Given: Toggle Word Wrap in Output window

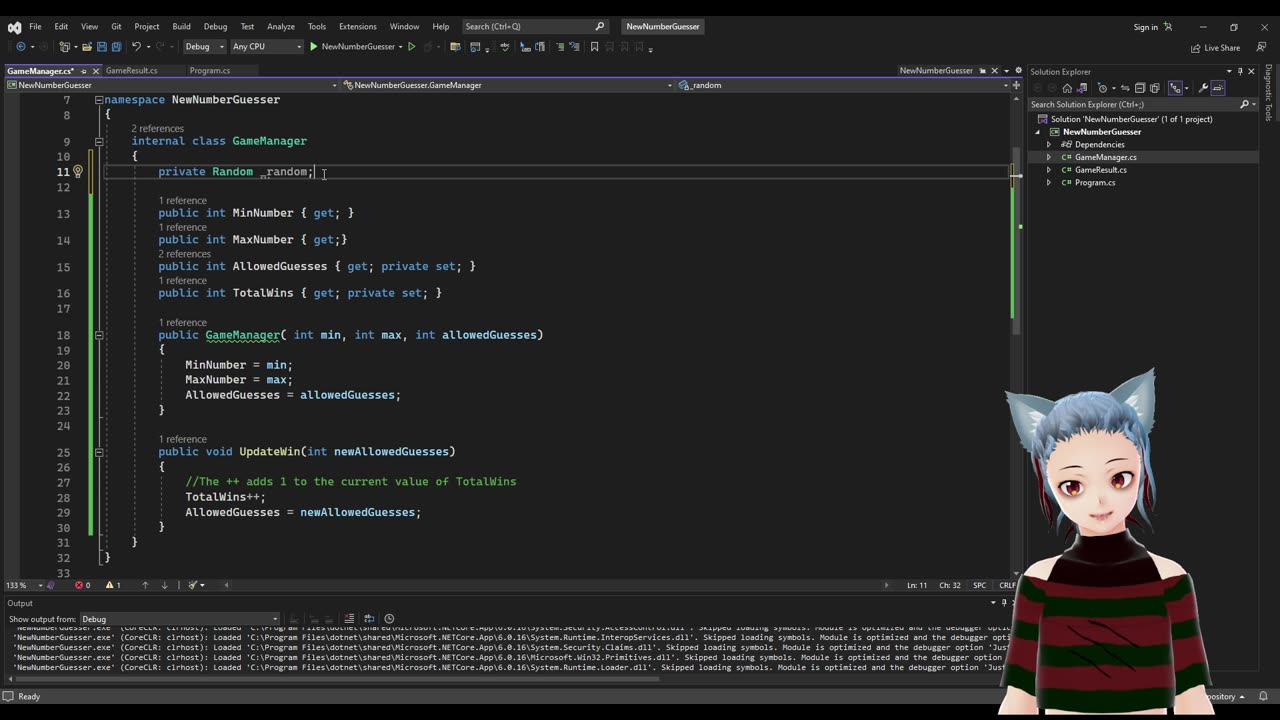Looking at the screenshot, I should click(369, 618).
